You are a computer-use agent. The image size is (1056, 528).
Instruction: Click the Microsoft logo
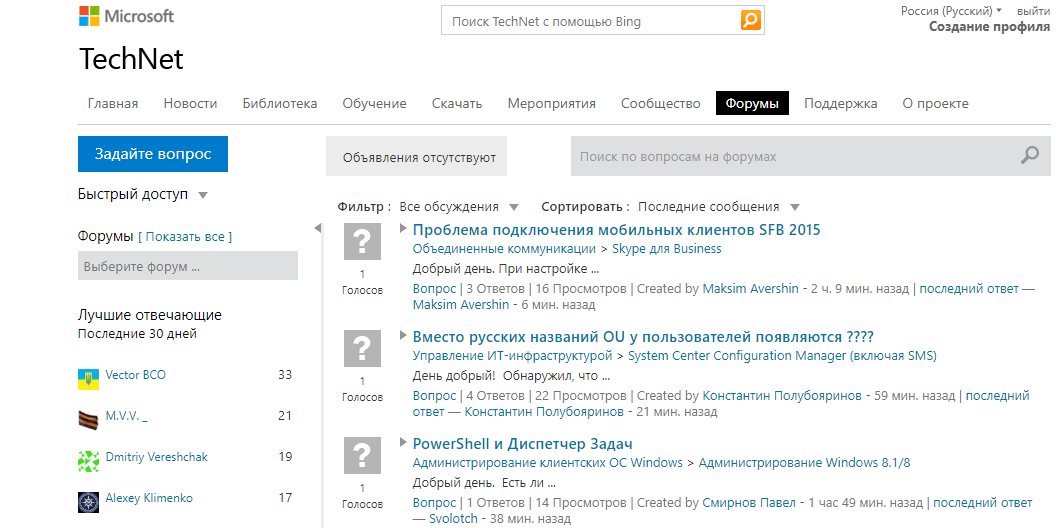click(126, 15)
